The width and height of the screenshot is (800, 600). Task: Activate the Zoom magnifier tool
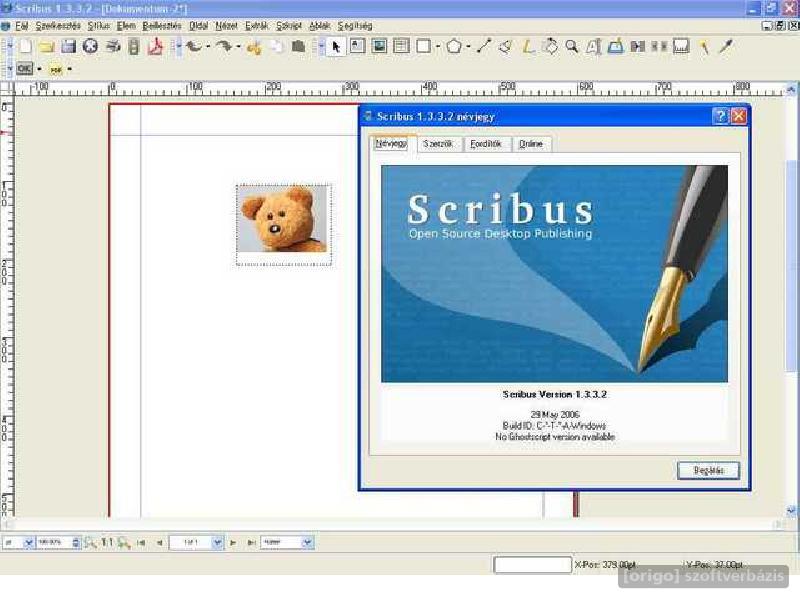(571, 47)
